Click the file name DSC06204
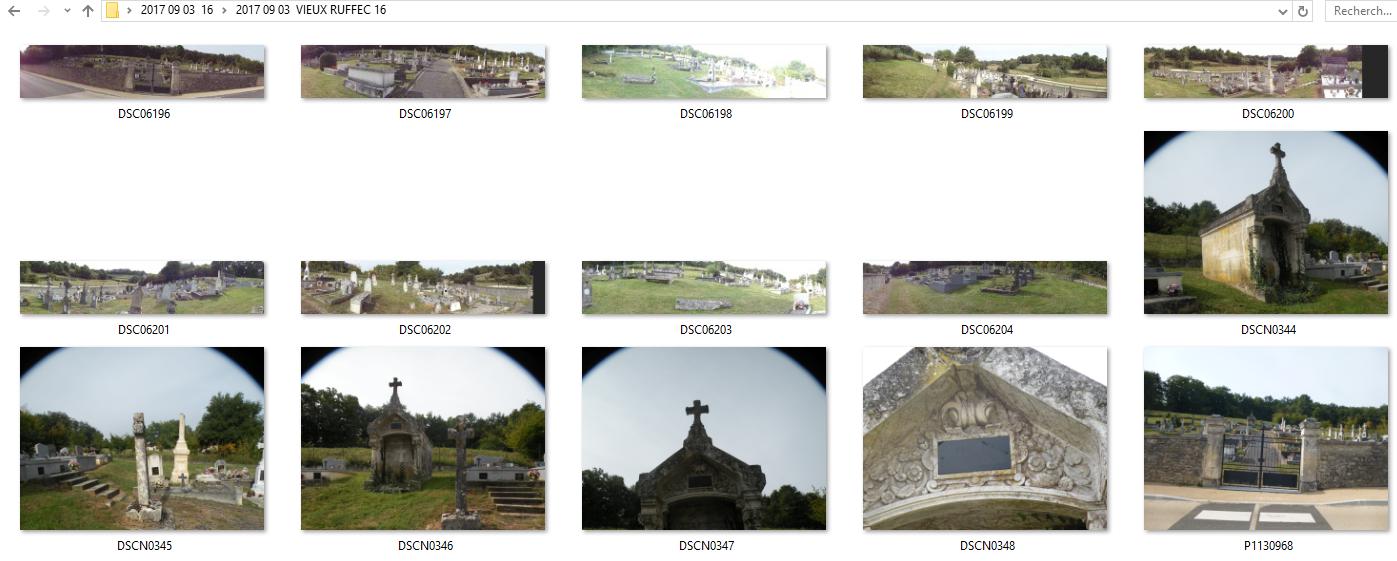1397x561 pixels. (x=987, y=330)
